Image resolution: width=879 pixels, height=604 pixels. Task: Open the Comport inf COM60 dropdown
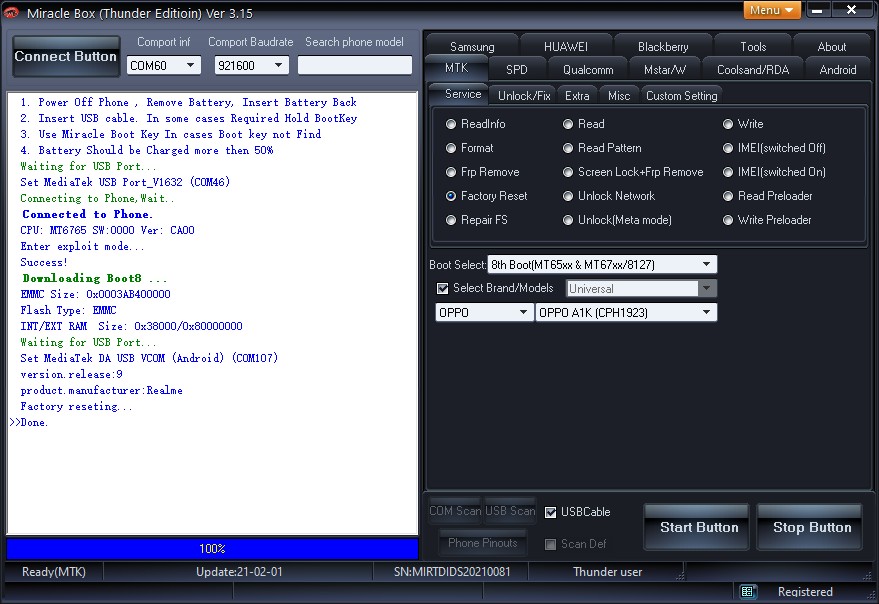164,66
